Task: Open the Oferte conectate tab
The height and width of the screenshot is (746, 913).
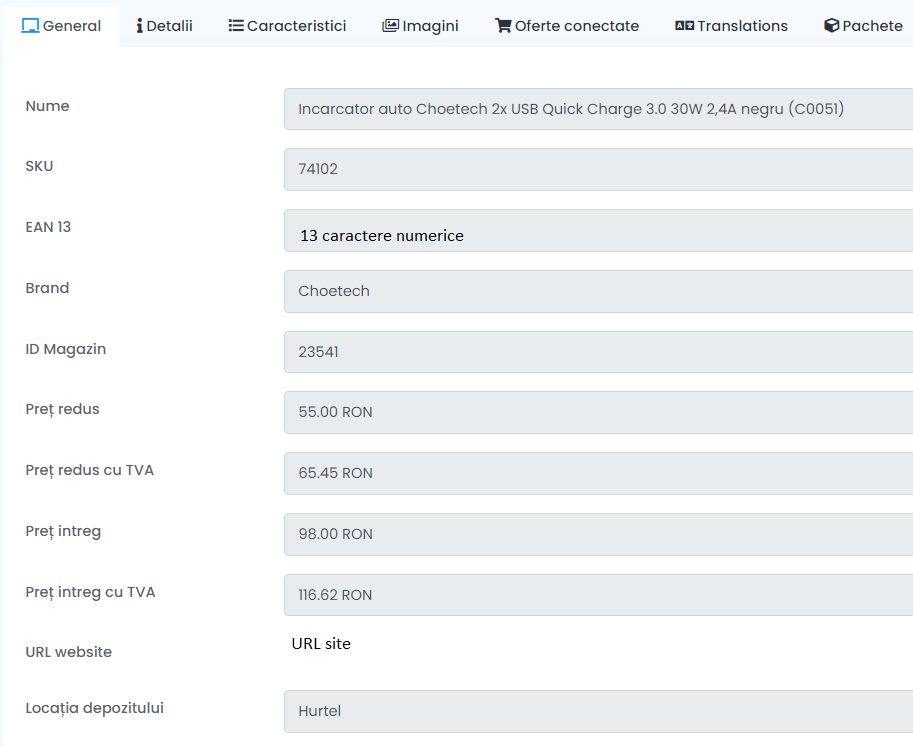Action: 567,26
